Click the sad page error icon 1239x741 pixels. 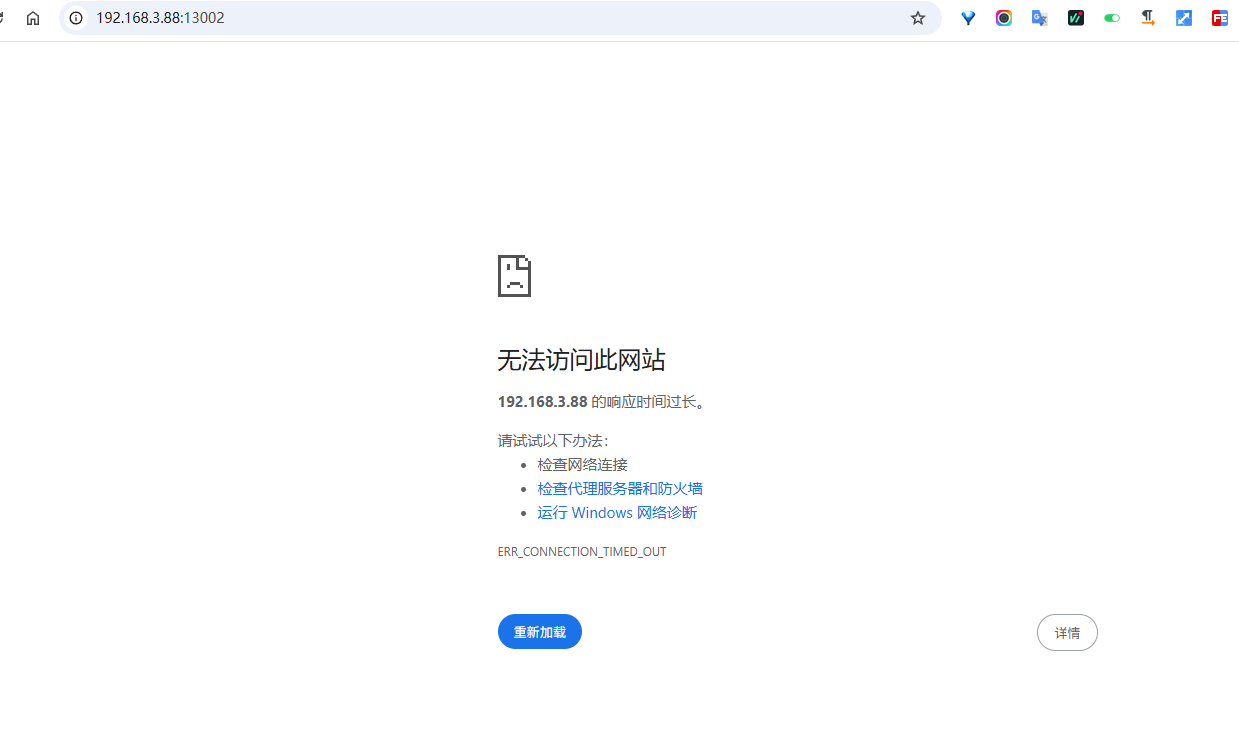[x=514, y=276]
